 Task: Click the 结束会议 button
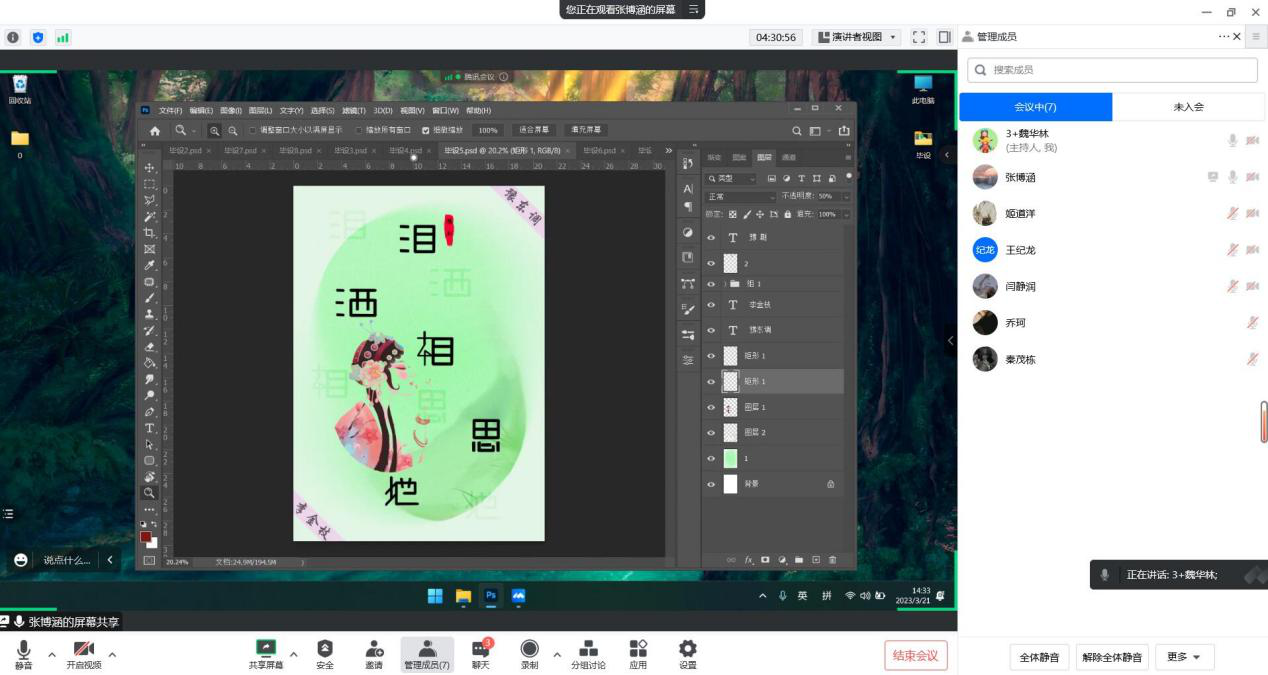click(915, 656)
